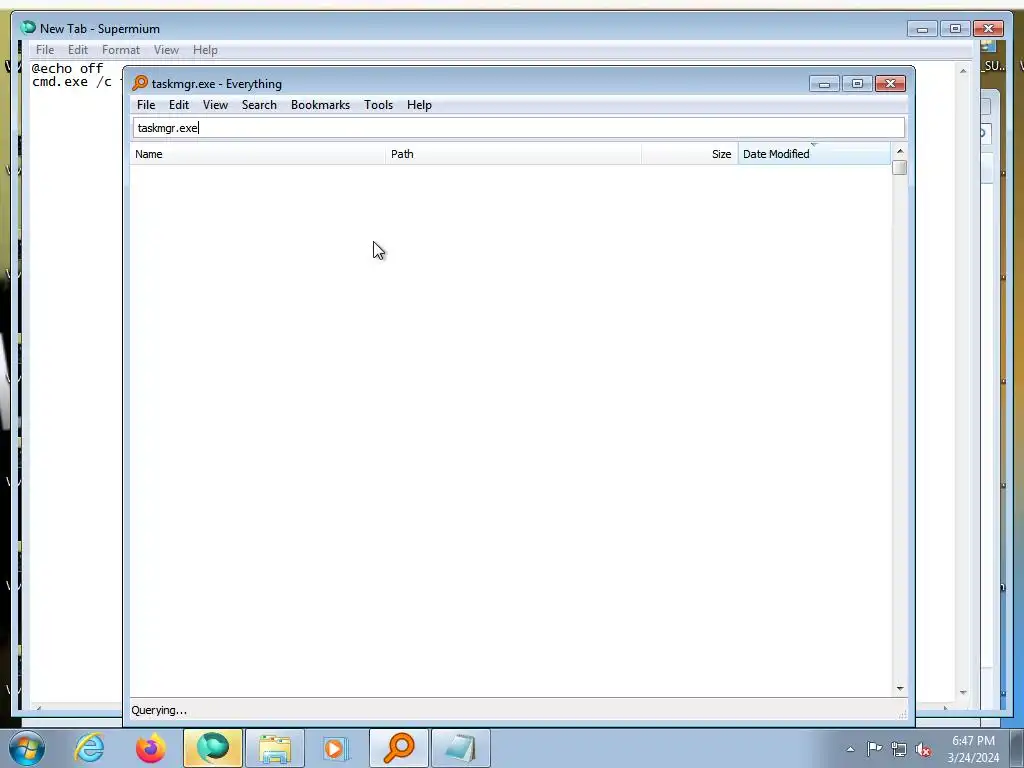The height and width of the screenshot is (768, 1024).
Task: Sort results by Name column header
Action: pyautogui.click(x=257, y=154)
